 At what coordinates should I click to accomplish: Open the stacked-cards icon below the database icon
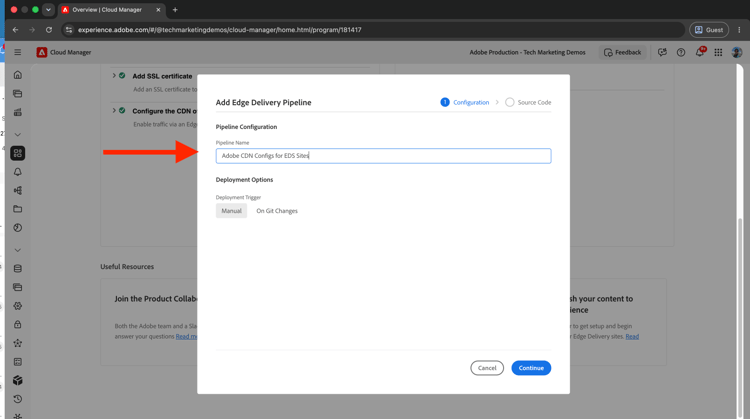tap(18, 287)
